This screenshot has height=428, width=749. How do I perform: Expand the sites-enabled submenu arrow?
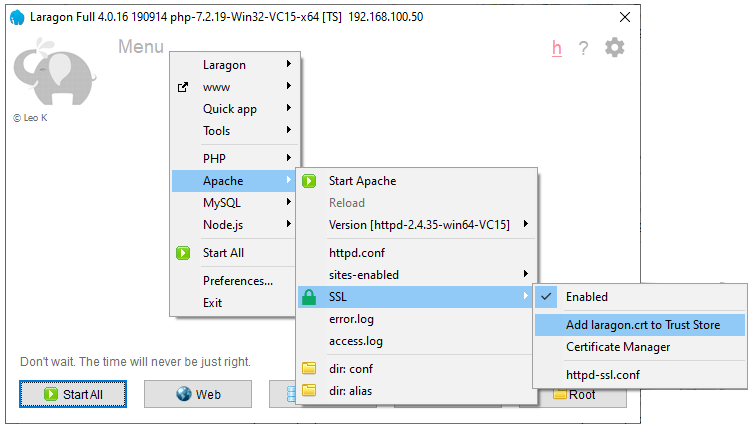click(x=525, y=274)
